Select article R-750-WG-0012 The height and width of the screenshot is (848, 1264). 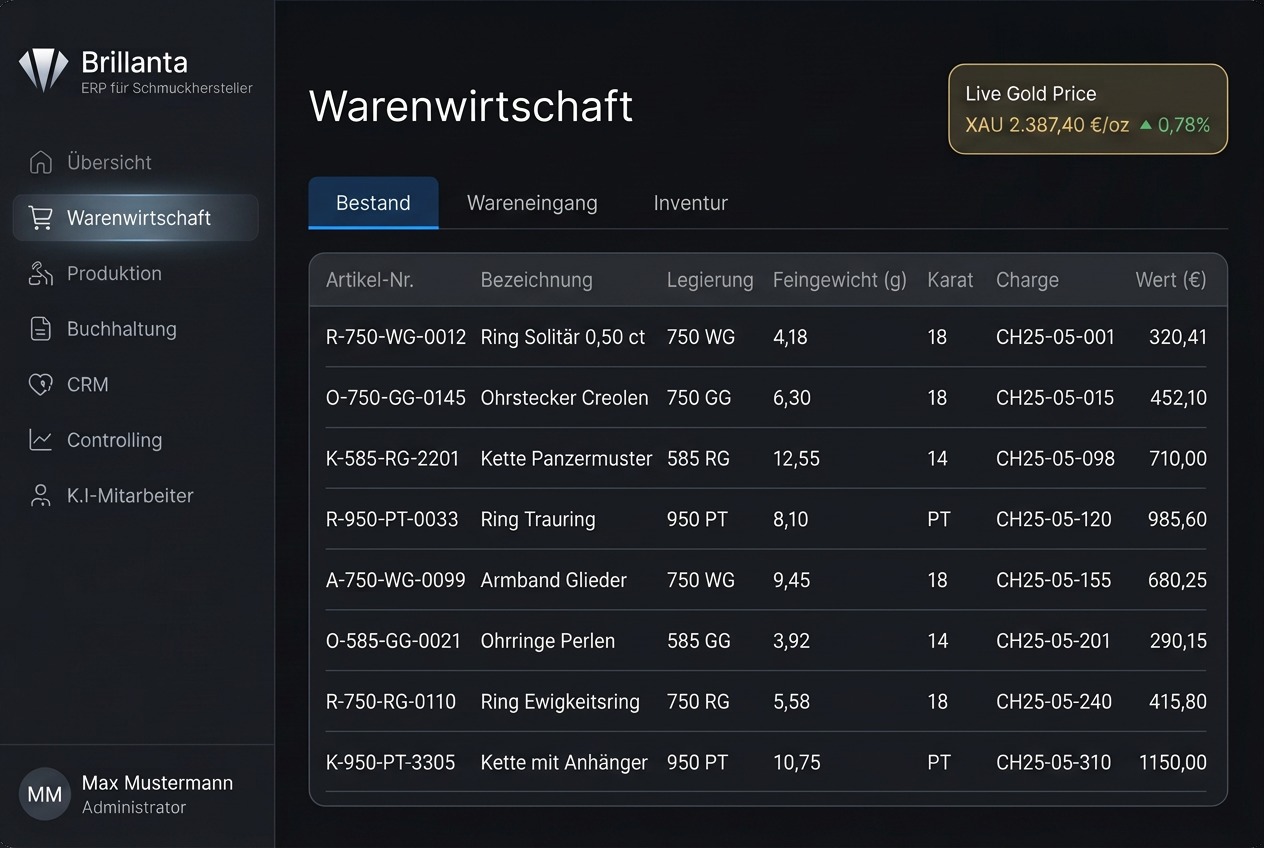point(396,337)
